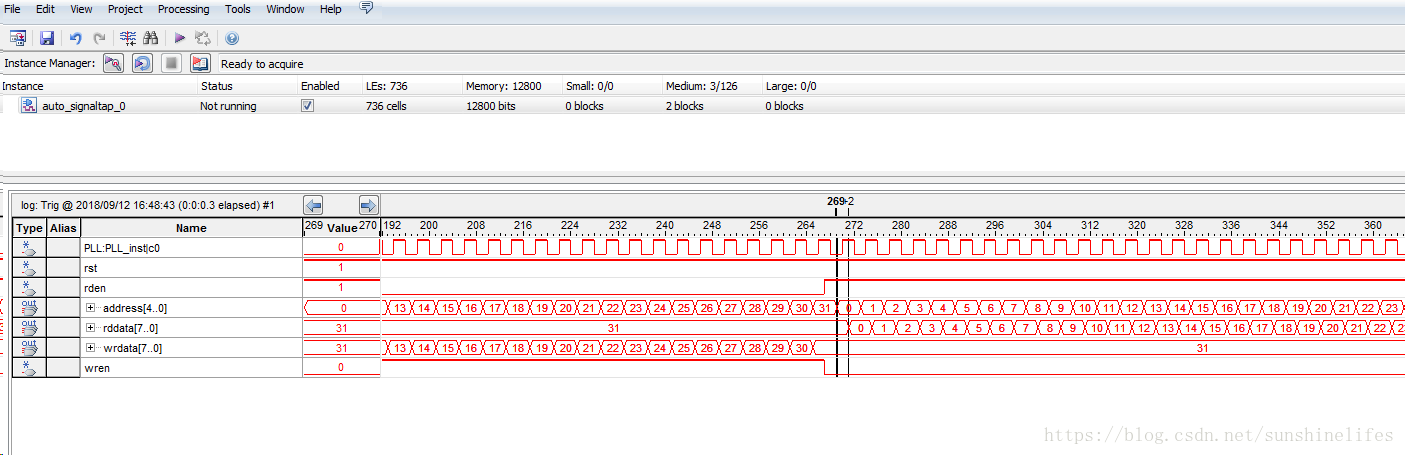Redo the last action
1405x455 pixels.
(x=99, y=38)
